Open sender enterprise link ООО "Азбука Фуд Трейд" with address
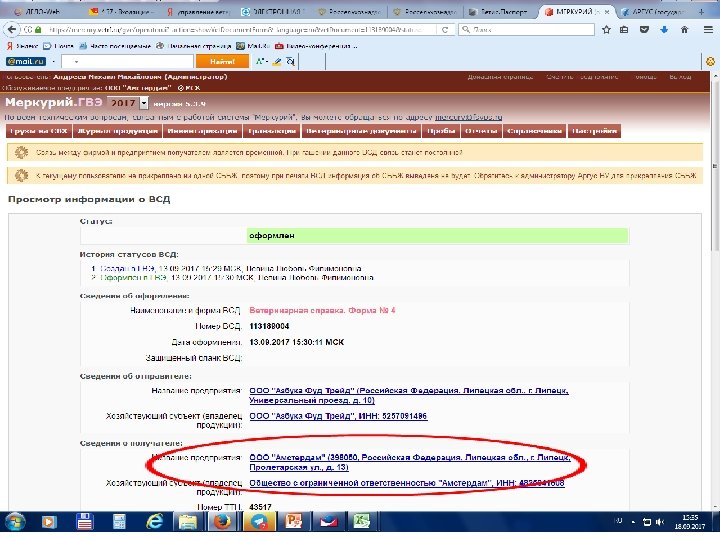This screenshot has width=720, height=540. pos(409,395)
